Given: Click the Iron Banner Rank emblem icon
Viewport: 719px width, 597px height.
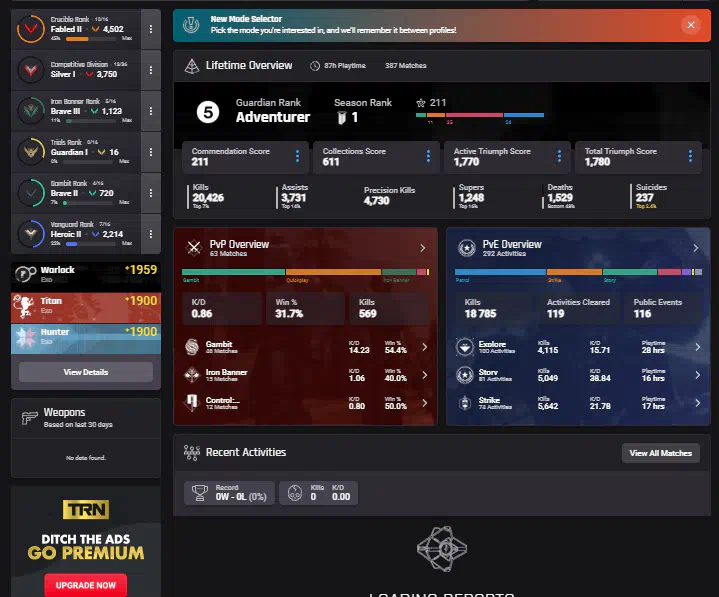Looking at the screenshot, I should [x=31, y=111].
